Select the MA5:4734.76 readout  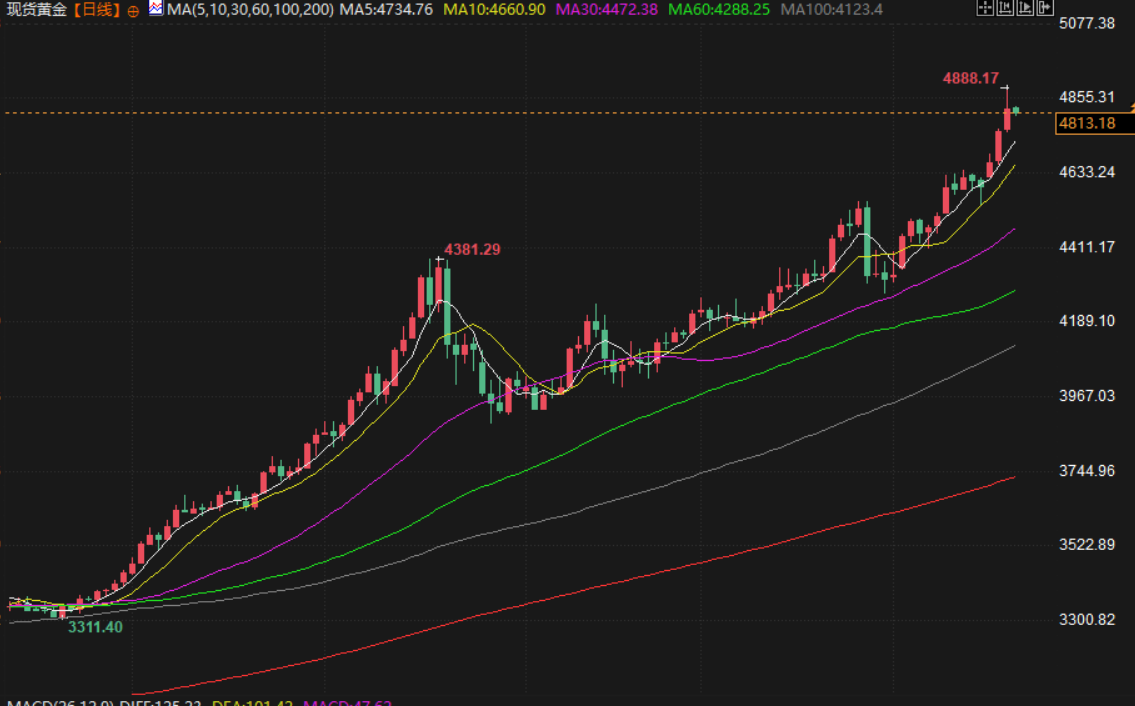[x=386, y=9]
